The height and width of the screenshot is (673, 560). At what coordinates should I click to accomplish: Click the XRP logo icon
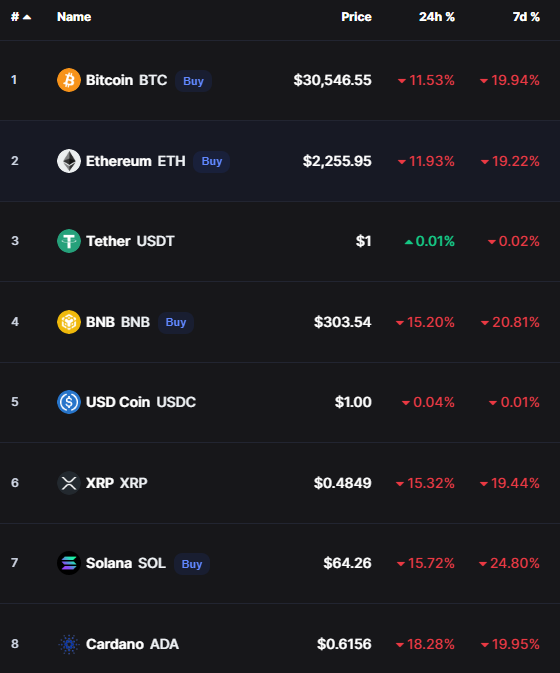tap(69, 483)
